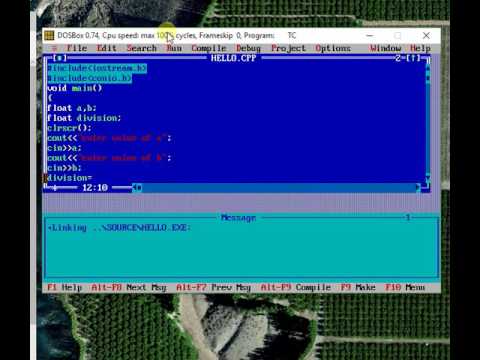Click the 'clrscr();' line

click(x=69, y=128)
